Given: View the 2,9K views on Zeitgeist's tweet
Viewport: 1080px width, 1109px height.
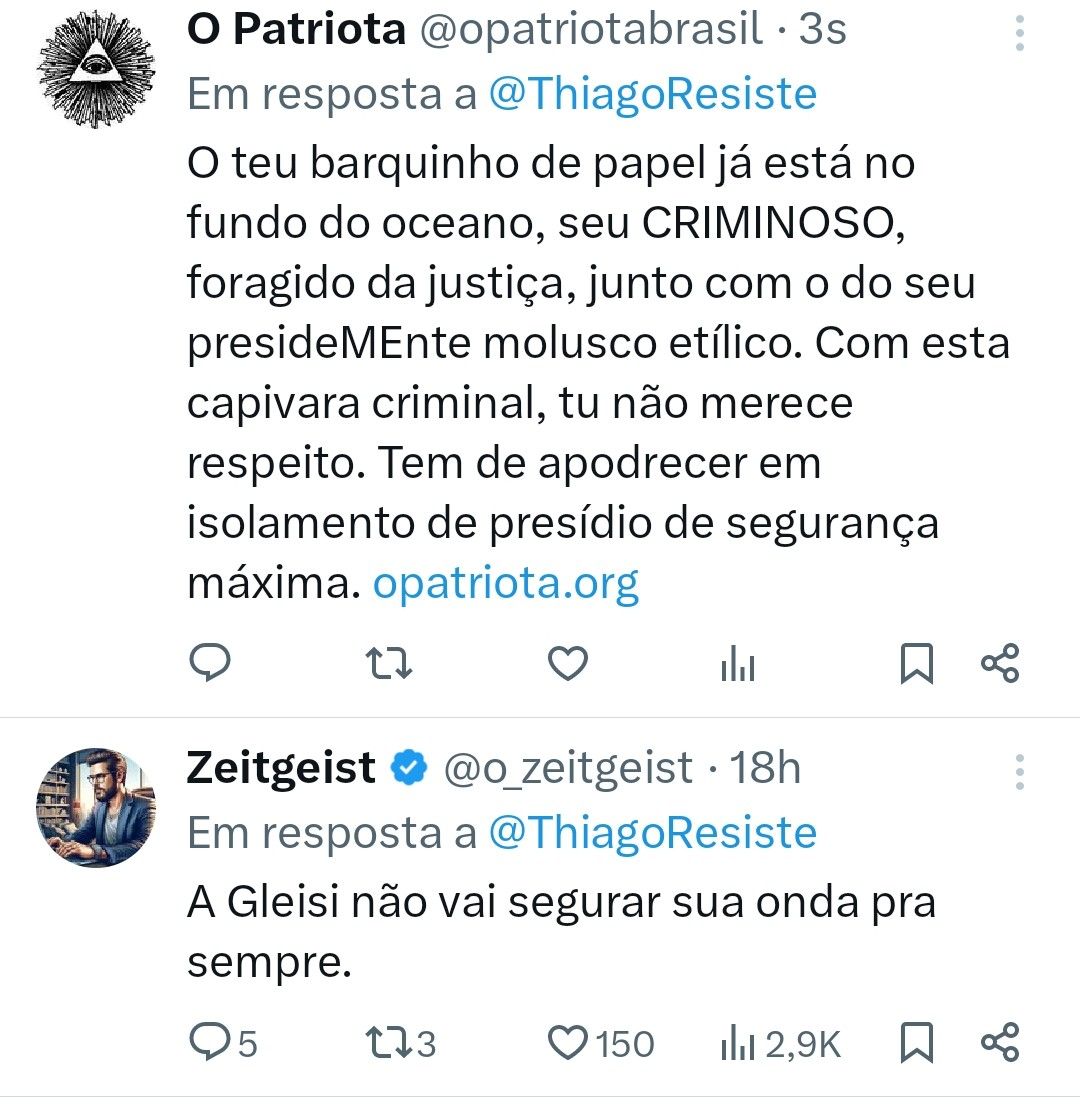Looking at the screenshot, I should [x=780, y=1044].
